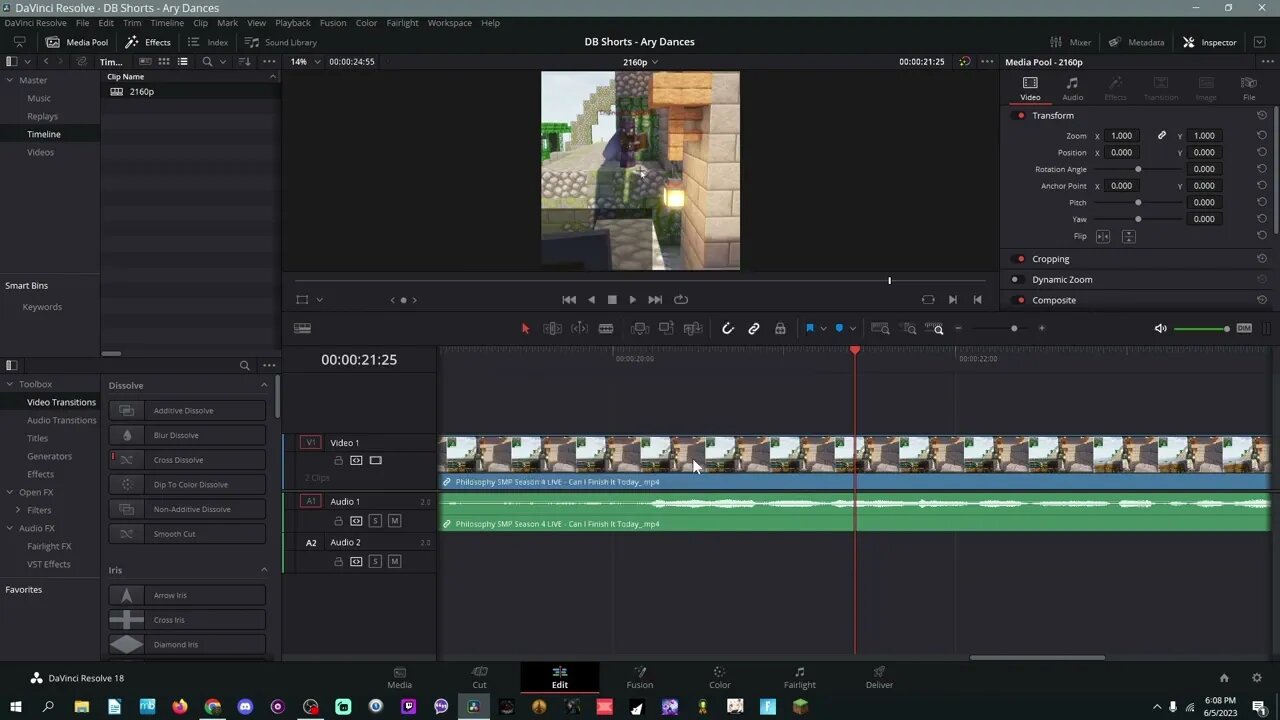Select the Selection Mode arrow tool
This screenshot has width=1280, height=720.
[x=525, y=328]
